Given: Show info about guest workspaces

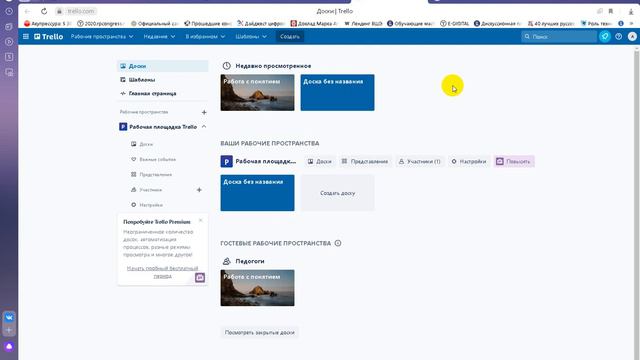Looking at the screenshot, I should [x=338, y=243].
